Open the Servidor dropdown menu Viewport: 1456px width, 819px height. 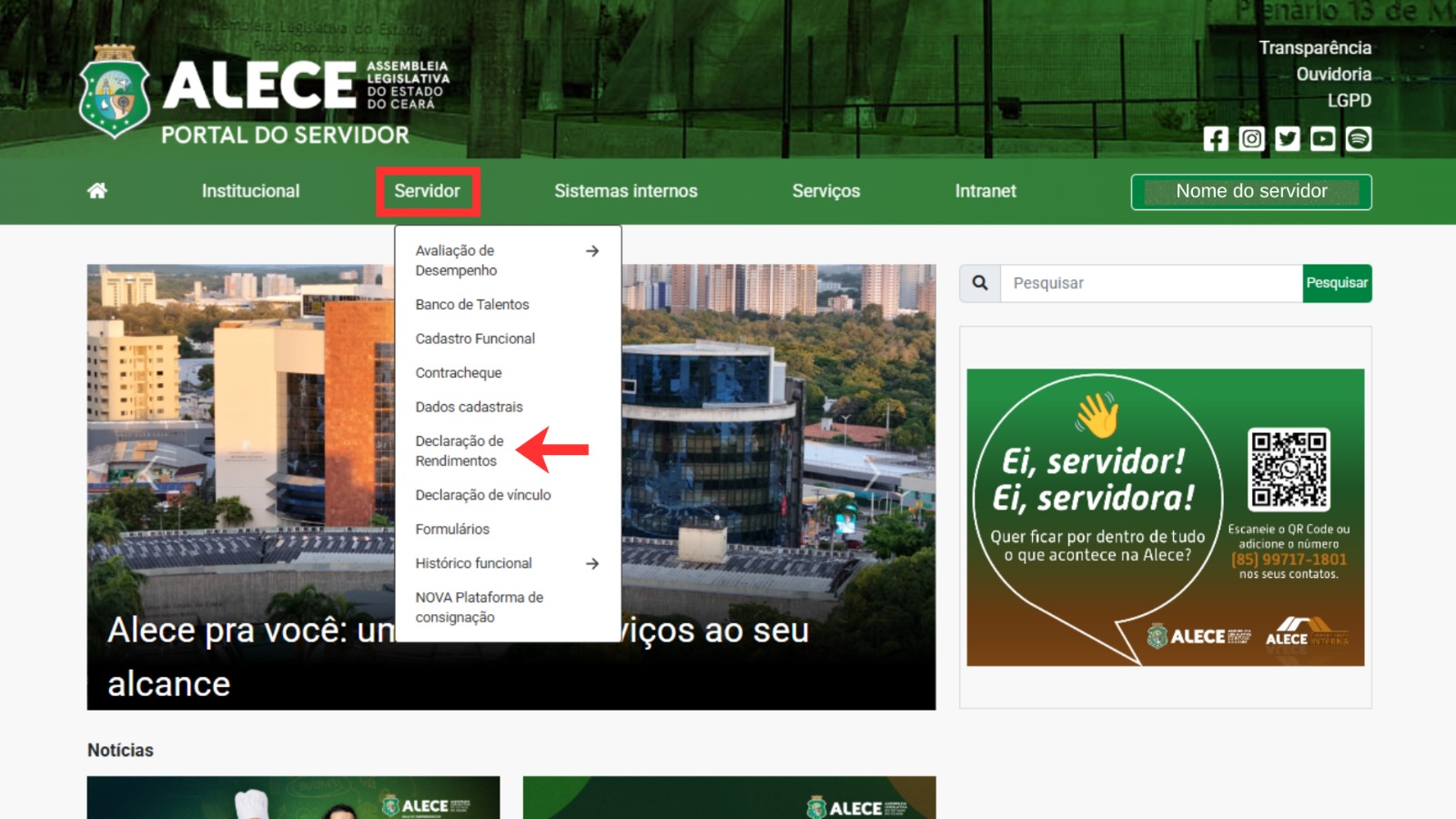[x=427, y=191]
